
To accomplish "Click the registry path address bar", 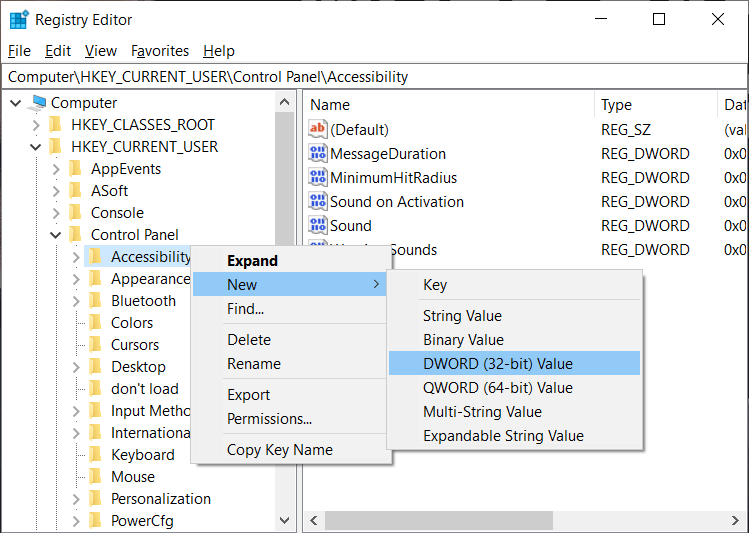I will 374,76.
